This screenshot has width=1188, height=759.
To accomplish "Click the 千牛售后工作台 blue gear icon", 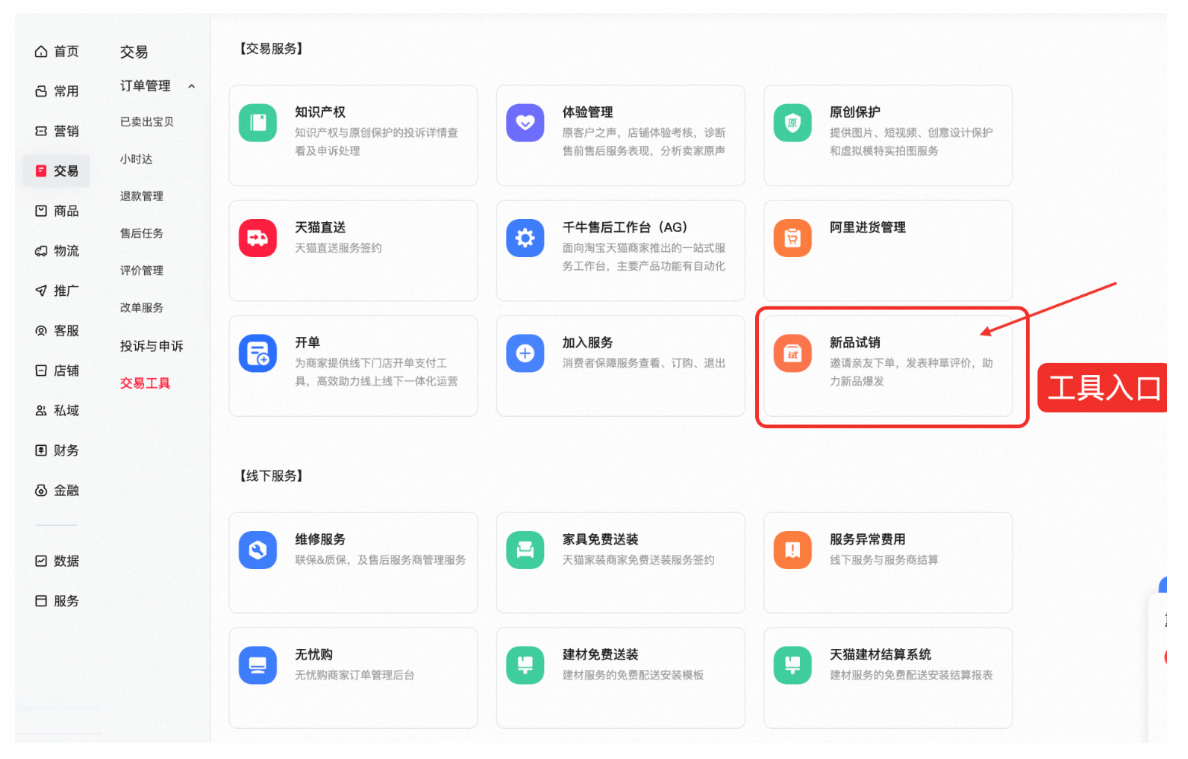I will (x=525, y=238).
